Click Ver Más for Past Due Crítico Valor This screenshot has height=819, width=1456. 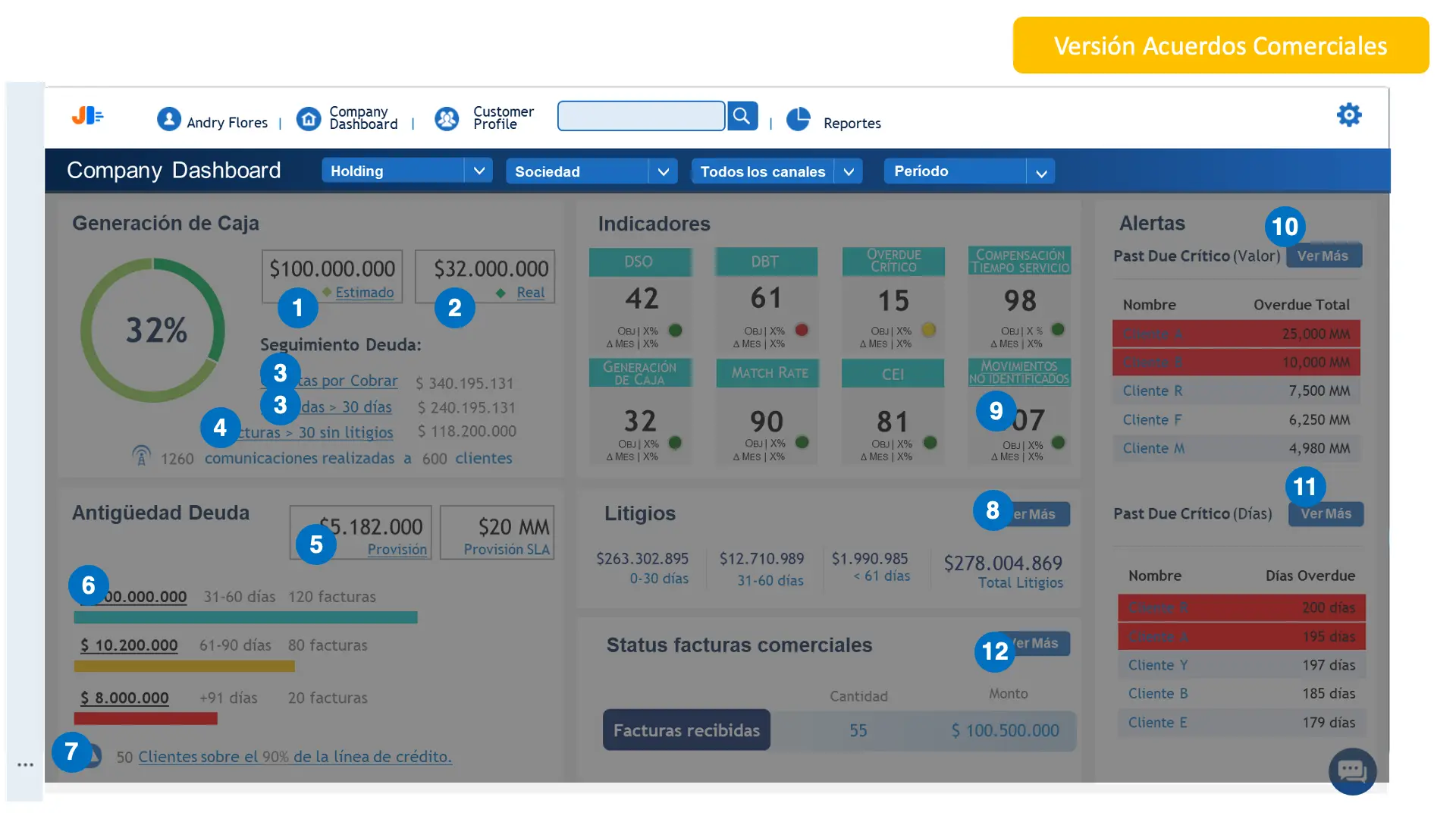[1323, 256]
